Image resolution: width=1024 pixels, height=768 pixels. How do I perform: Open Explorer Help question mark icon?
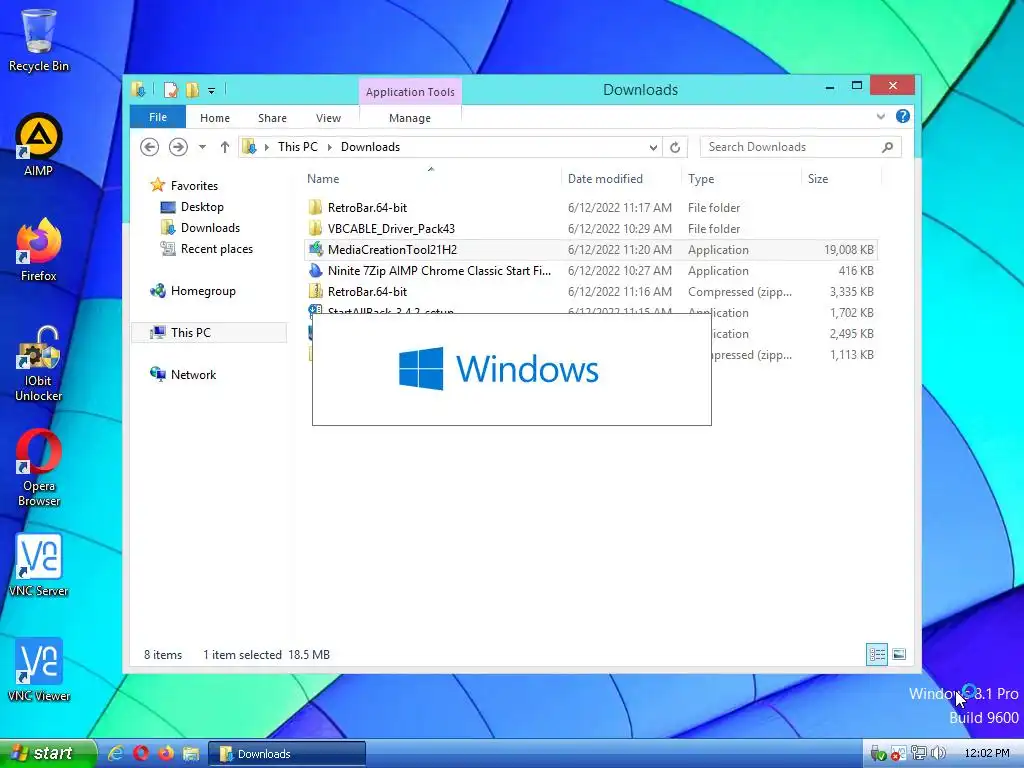(x=903, y=116)
